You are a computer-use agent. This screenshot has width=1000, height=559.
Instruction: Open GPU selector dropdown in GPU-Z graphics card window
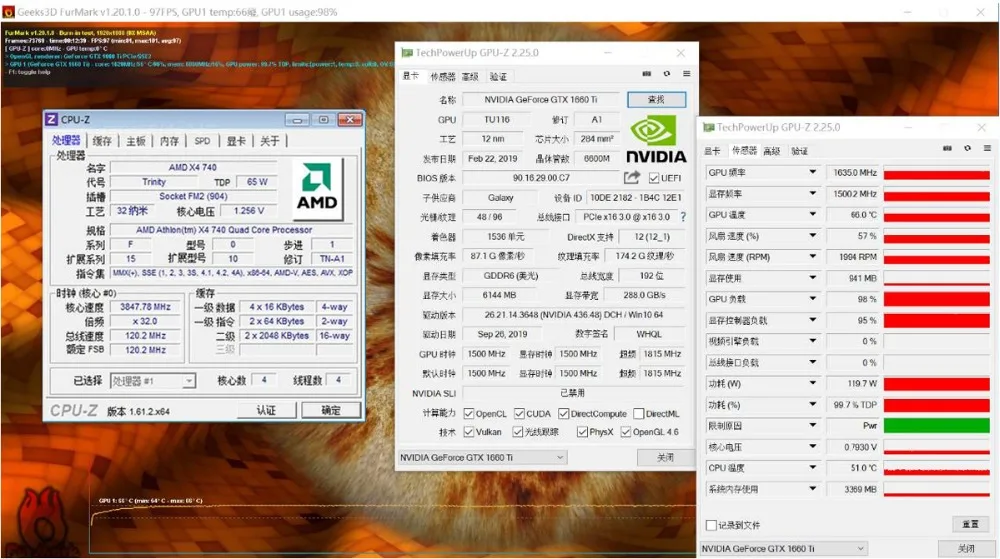click(482, 458)
